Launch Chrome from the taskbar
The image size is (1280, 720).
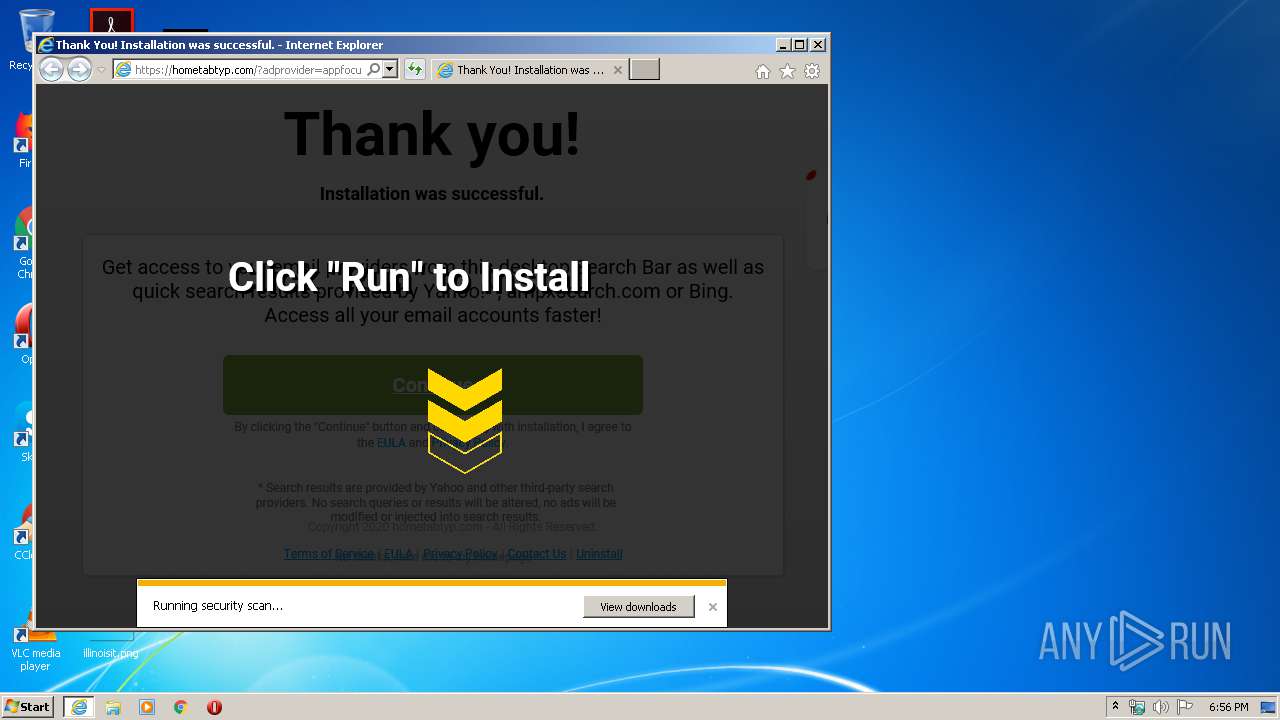181,707
